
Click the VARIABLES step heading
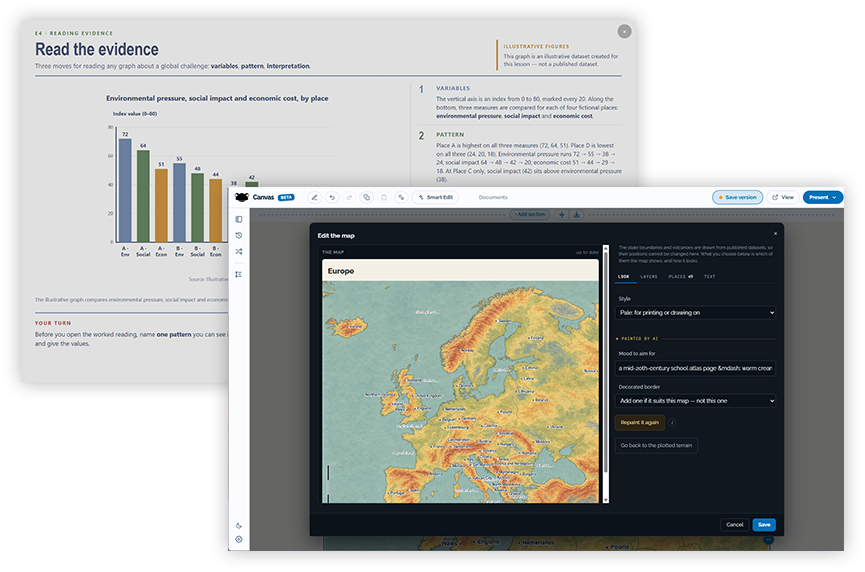(x=453, y=88)
